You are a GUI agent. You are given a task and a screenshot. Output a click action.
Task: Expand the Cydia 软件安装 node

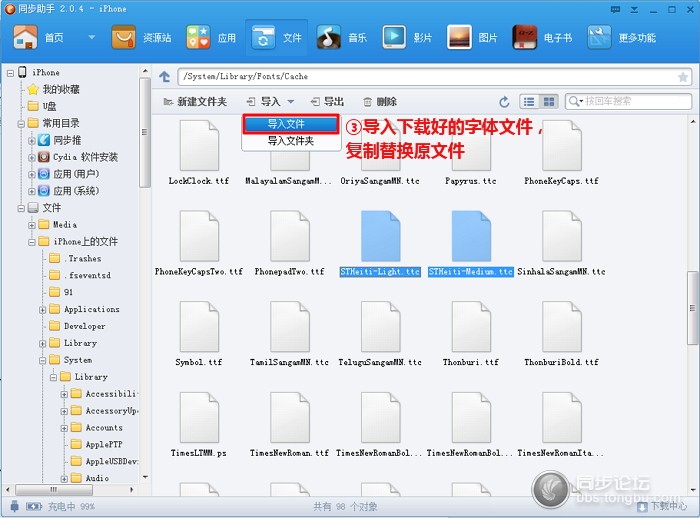(32, 158)
